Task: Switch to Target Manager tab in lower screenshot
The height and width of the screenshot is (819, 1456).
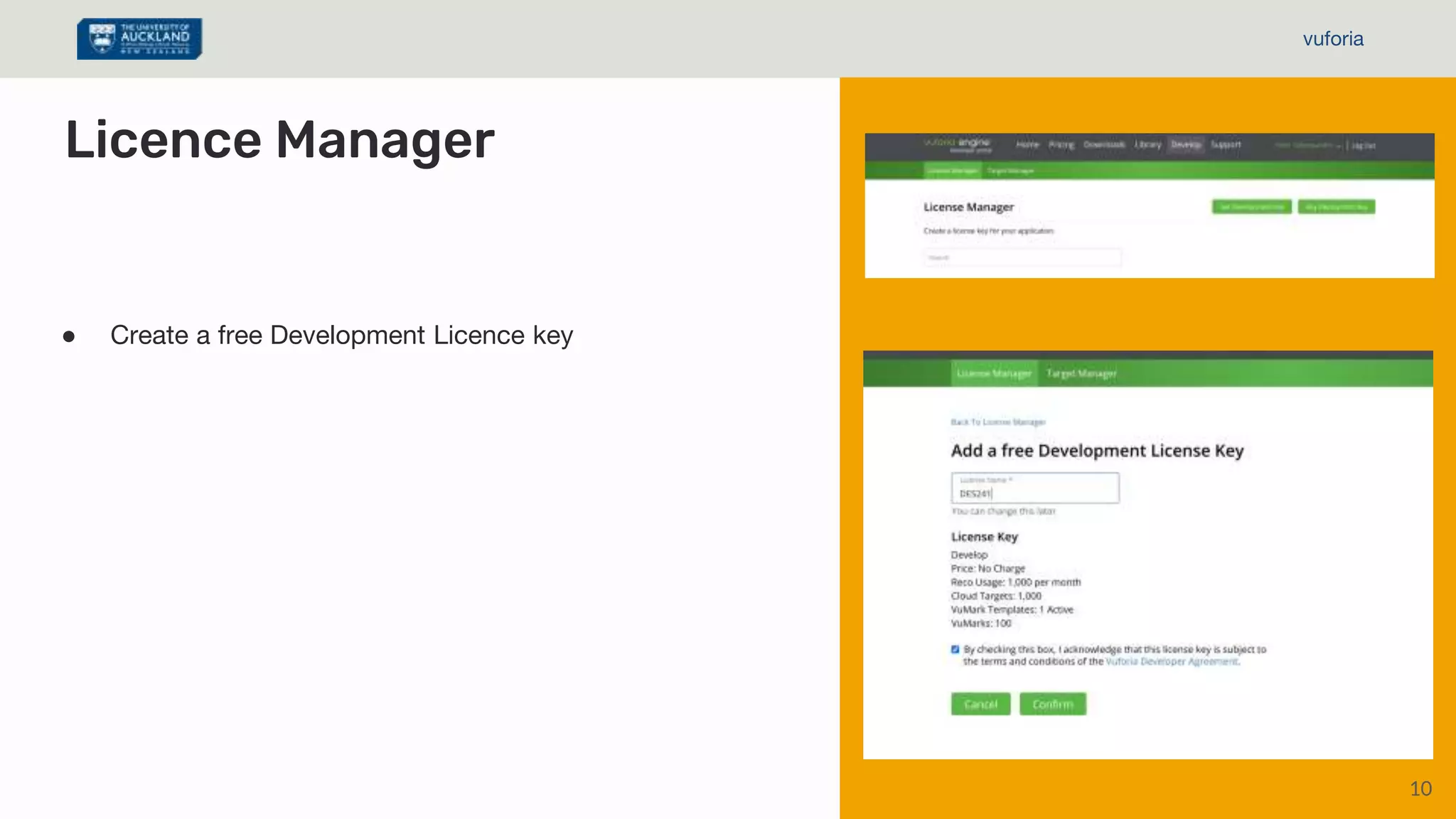Action: click(x=1081, y=374)
